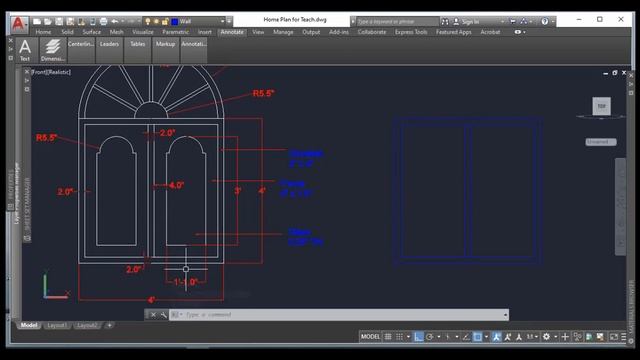Image resolution: width=640 pixels, height=360 pixels.
Task: Open the View ribbon tab
Action: pyautogui.click(x=258, y=32)
